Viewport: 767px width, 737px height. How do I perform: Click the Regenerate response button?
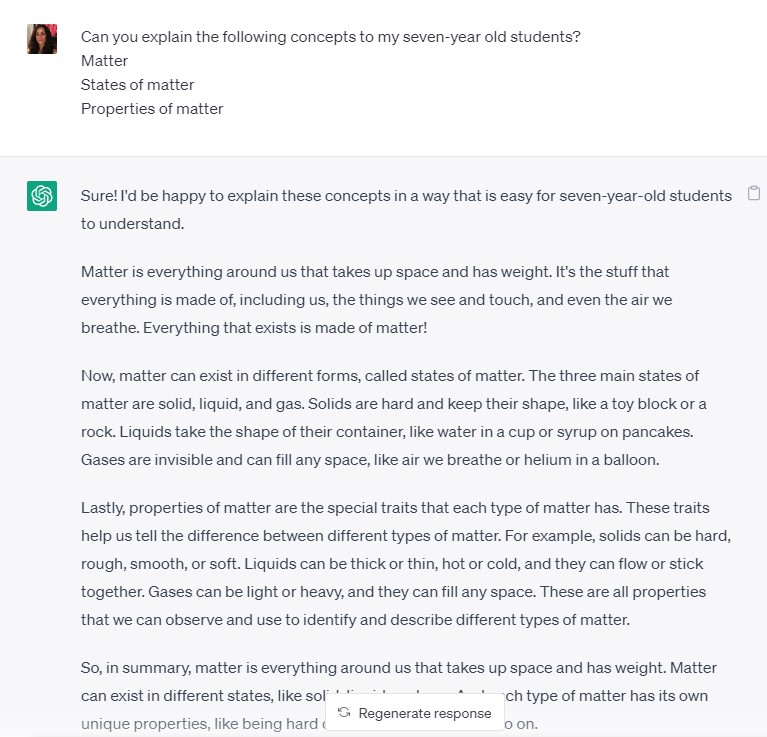pos(415,713)
